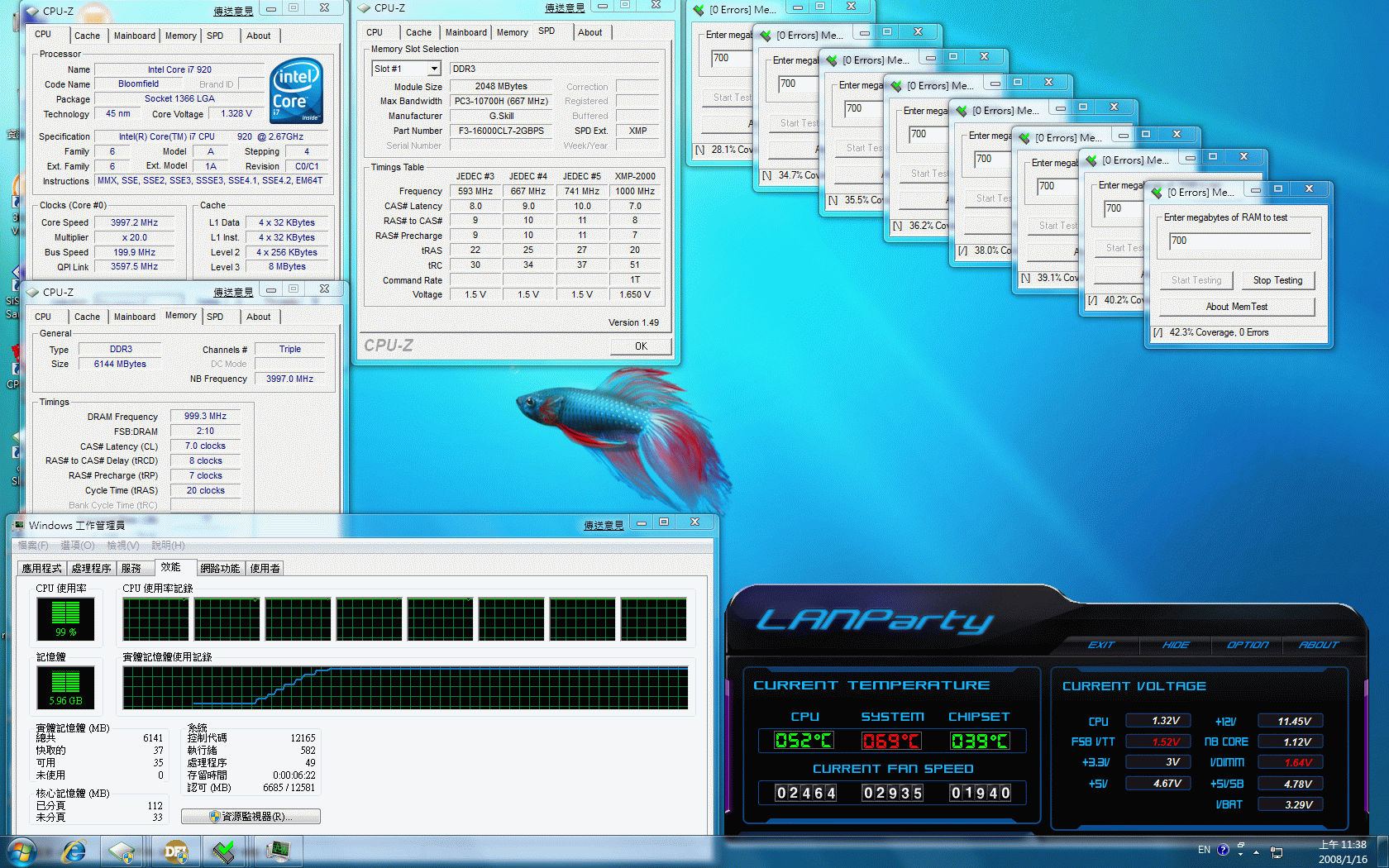The height and width of the screenshot is (868, 1389).
Task: Click the 700 field in 28.1% MemTest window
Action: point(732,58)
